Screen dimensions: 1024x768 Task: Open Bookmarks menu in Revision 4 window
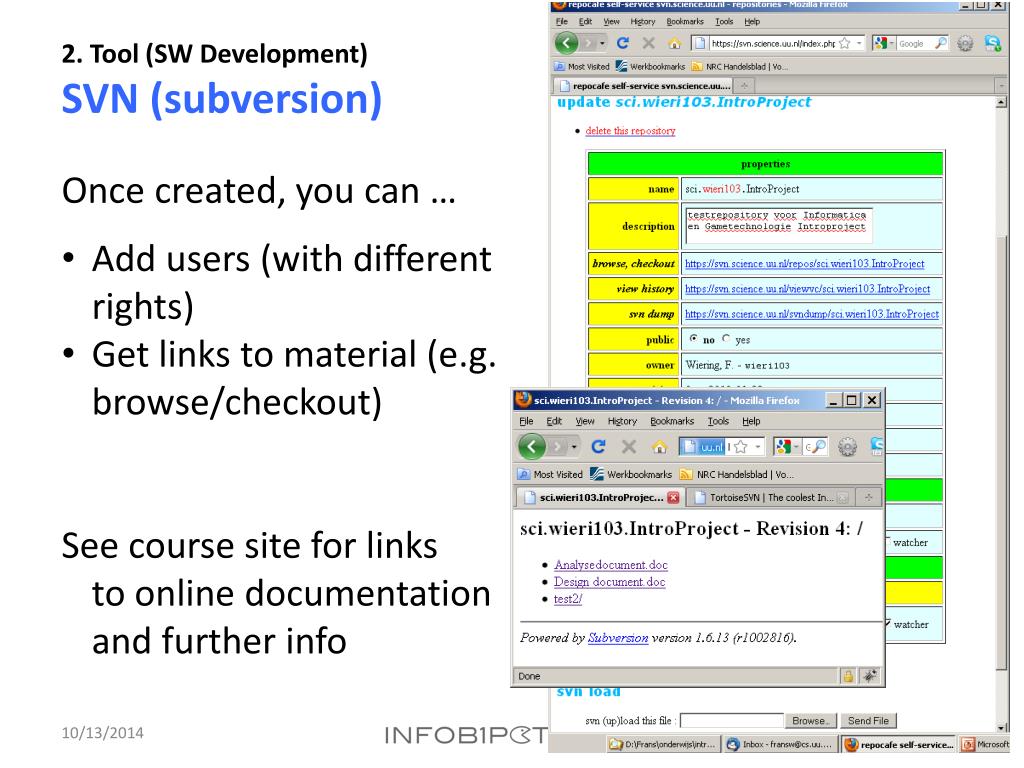pyautogui.click(x=672, y=421)
